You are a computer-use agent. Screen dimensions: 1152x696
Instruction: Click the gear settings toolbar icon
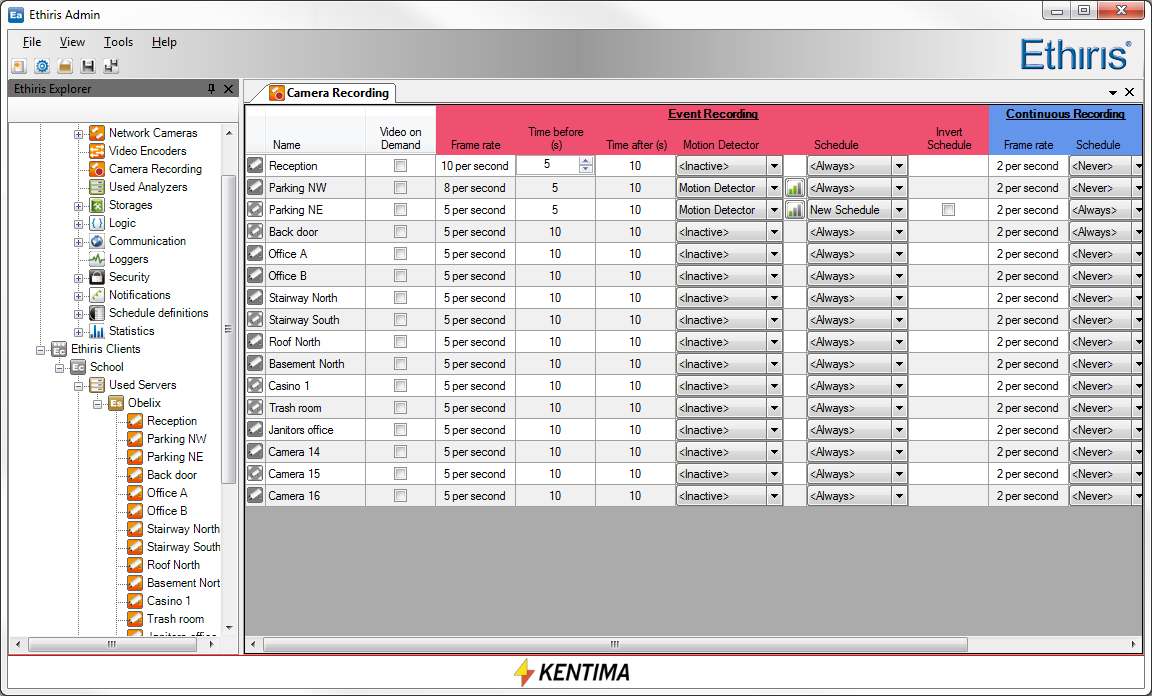[x=43, y=66]
